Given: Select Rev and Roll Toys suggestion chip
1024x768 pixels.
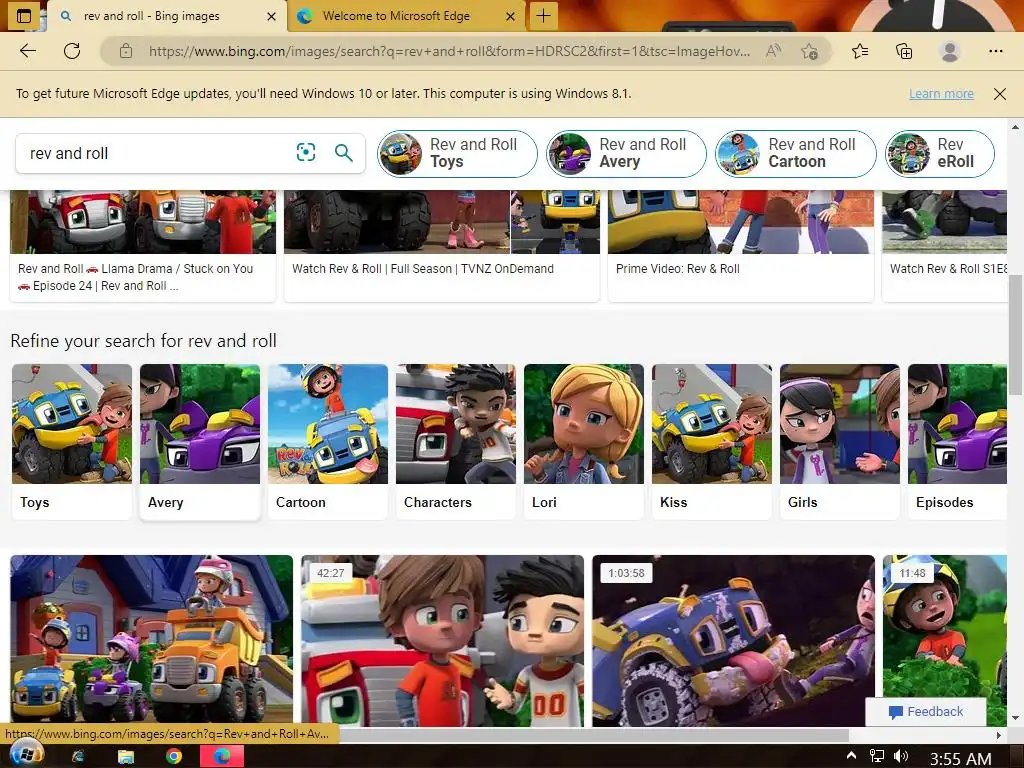Looking at the screenshot, I should (x=457, y=153).
